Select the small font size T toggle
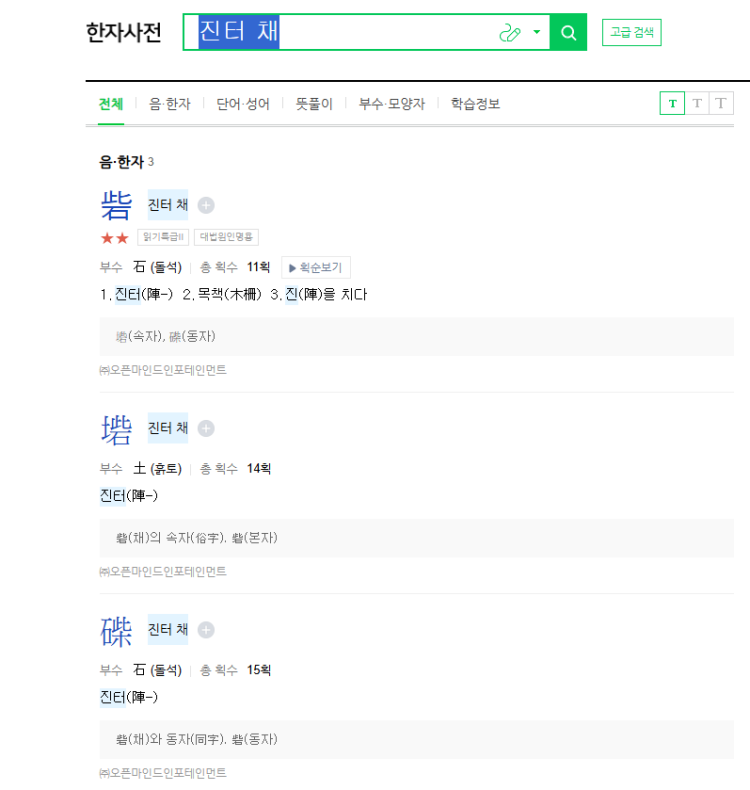Screen dimensions: 750x790 tap(672, 103)
